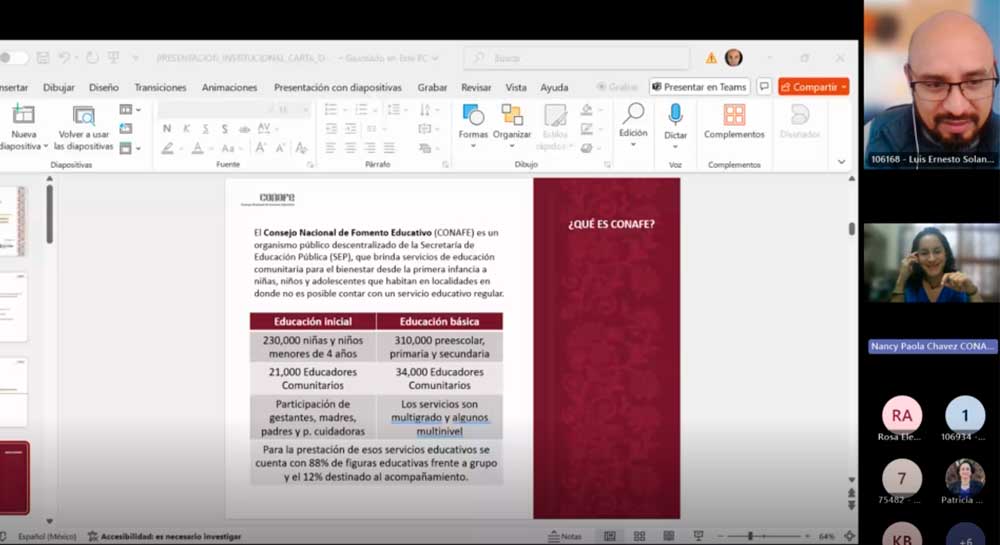Fit slide to current window icon

(x=850, y=536)
